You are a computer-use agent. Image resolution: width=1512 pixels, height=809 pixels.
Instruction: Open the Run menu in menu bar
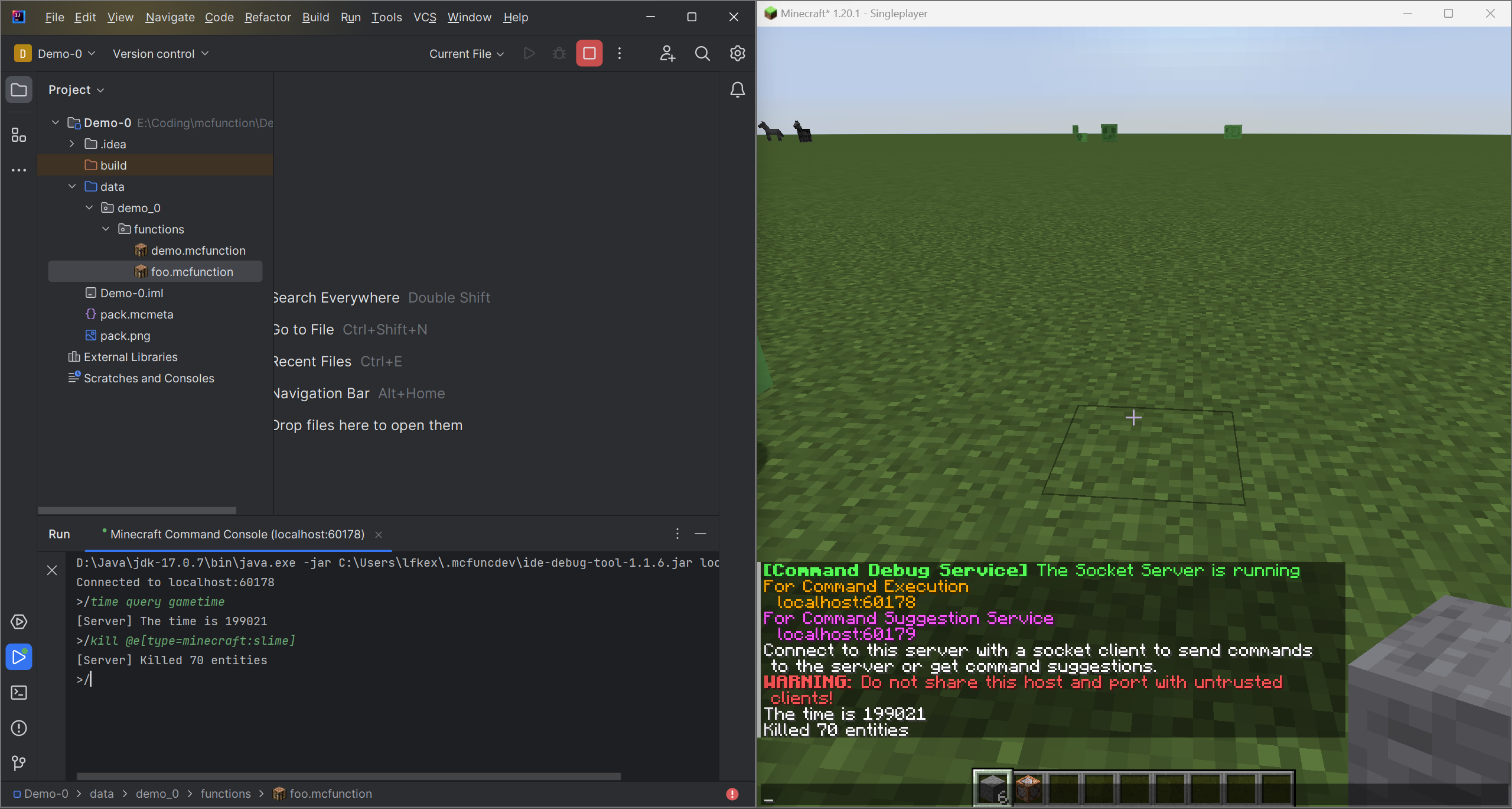[x=348, y=17]
